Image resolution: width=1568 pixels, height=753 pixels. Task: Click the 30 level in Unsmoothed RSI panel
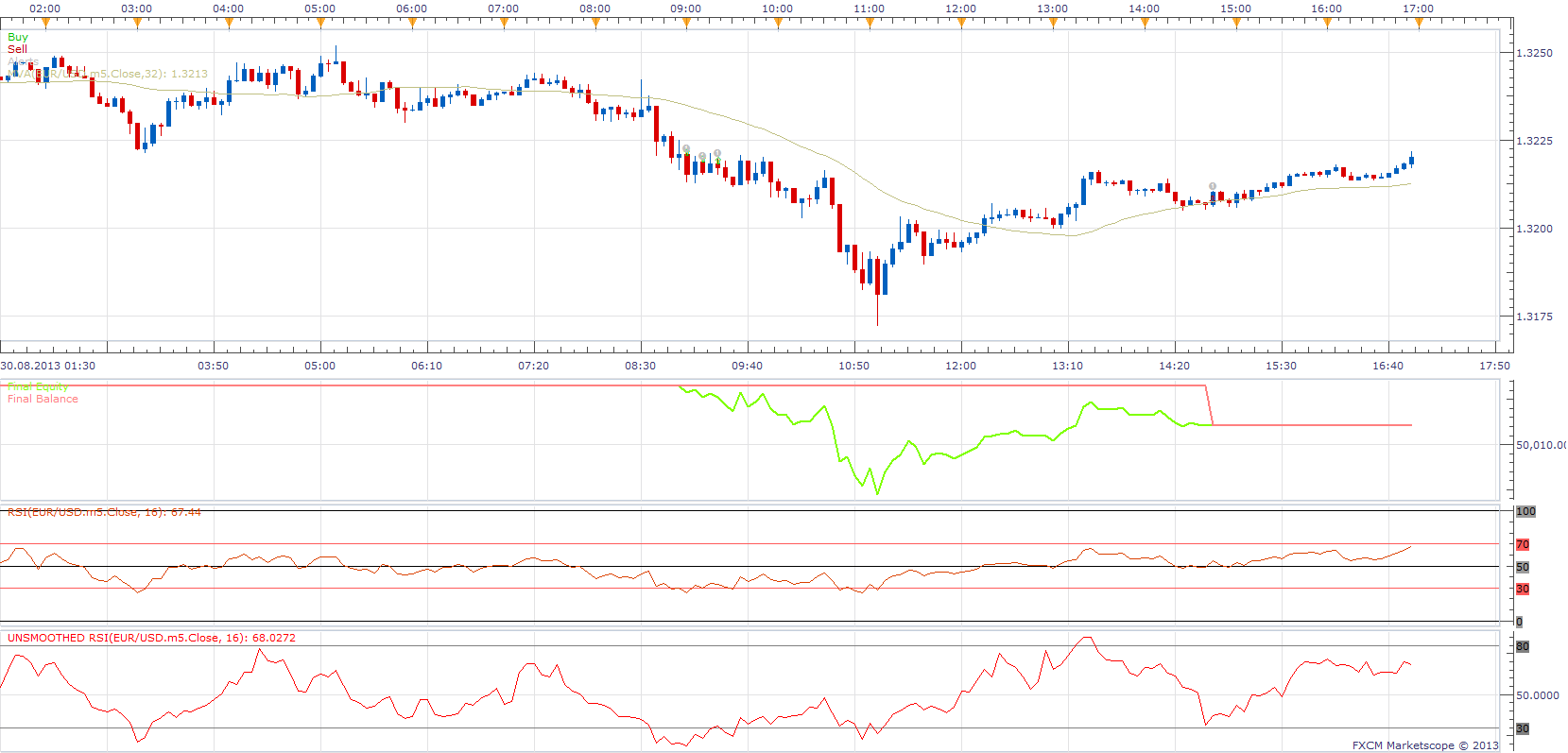coord(1523,728)
